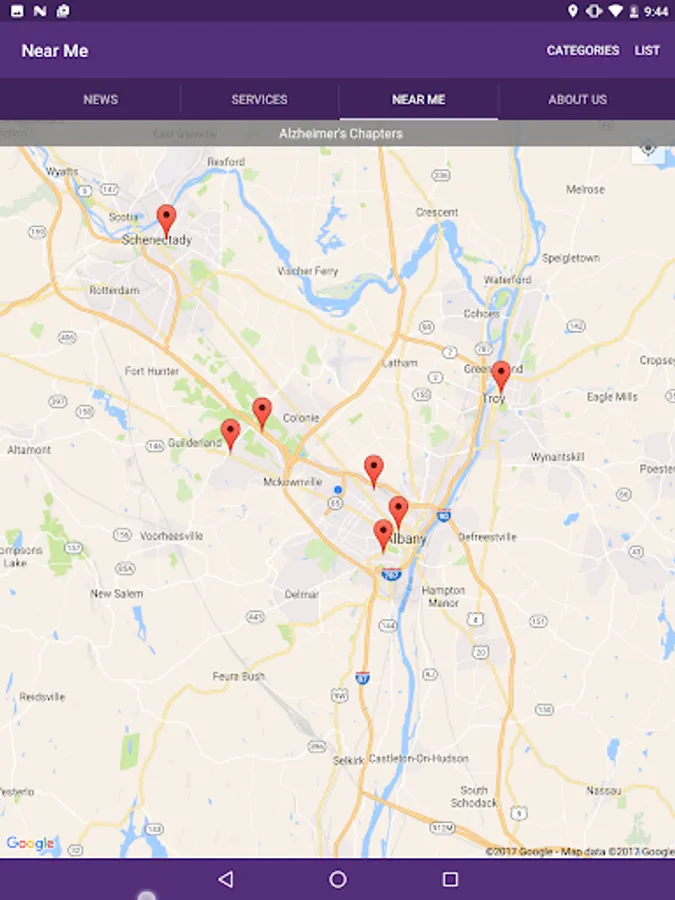Tap the Altamont map label

pos(29,450)
